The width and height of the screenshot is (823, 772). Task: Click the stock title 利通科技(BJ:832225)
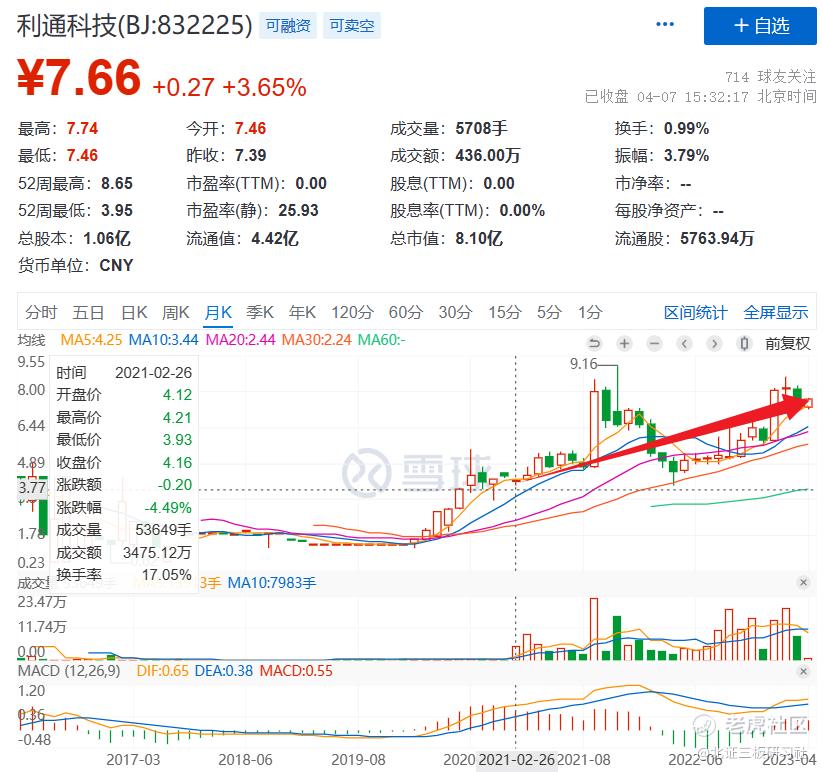coord(134,25)
